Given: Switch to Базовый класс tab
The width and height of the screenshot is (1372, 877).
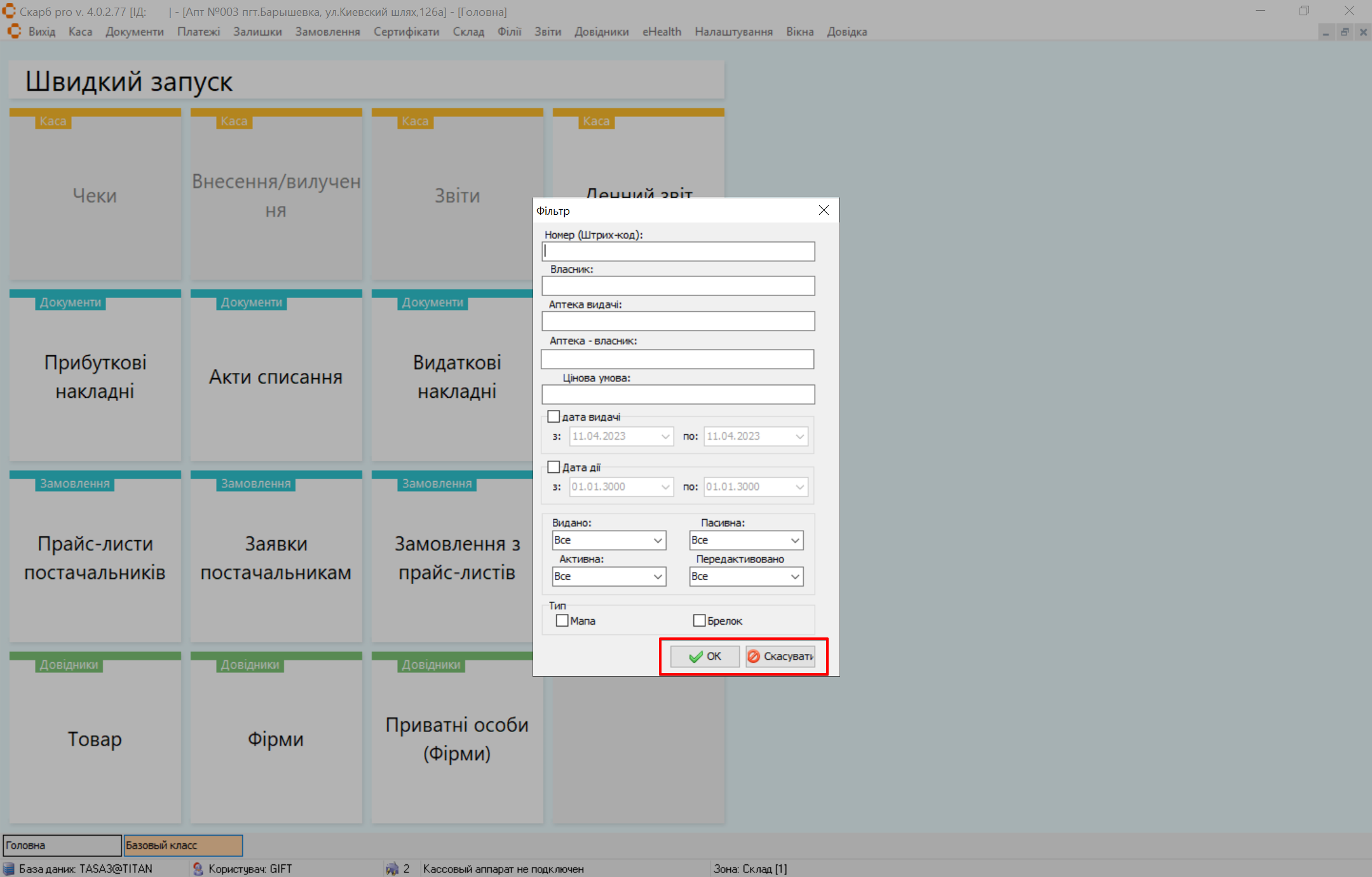Looking at the screenshot, I should (x=183, y=845).
